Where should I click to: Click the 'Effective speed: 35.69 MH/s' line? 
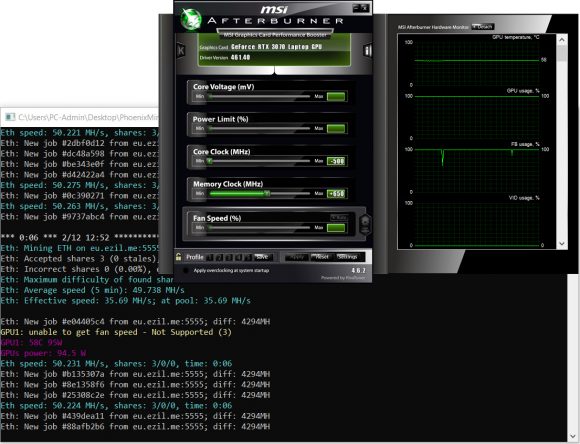(125, 300)
